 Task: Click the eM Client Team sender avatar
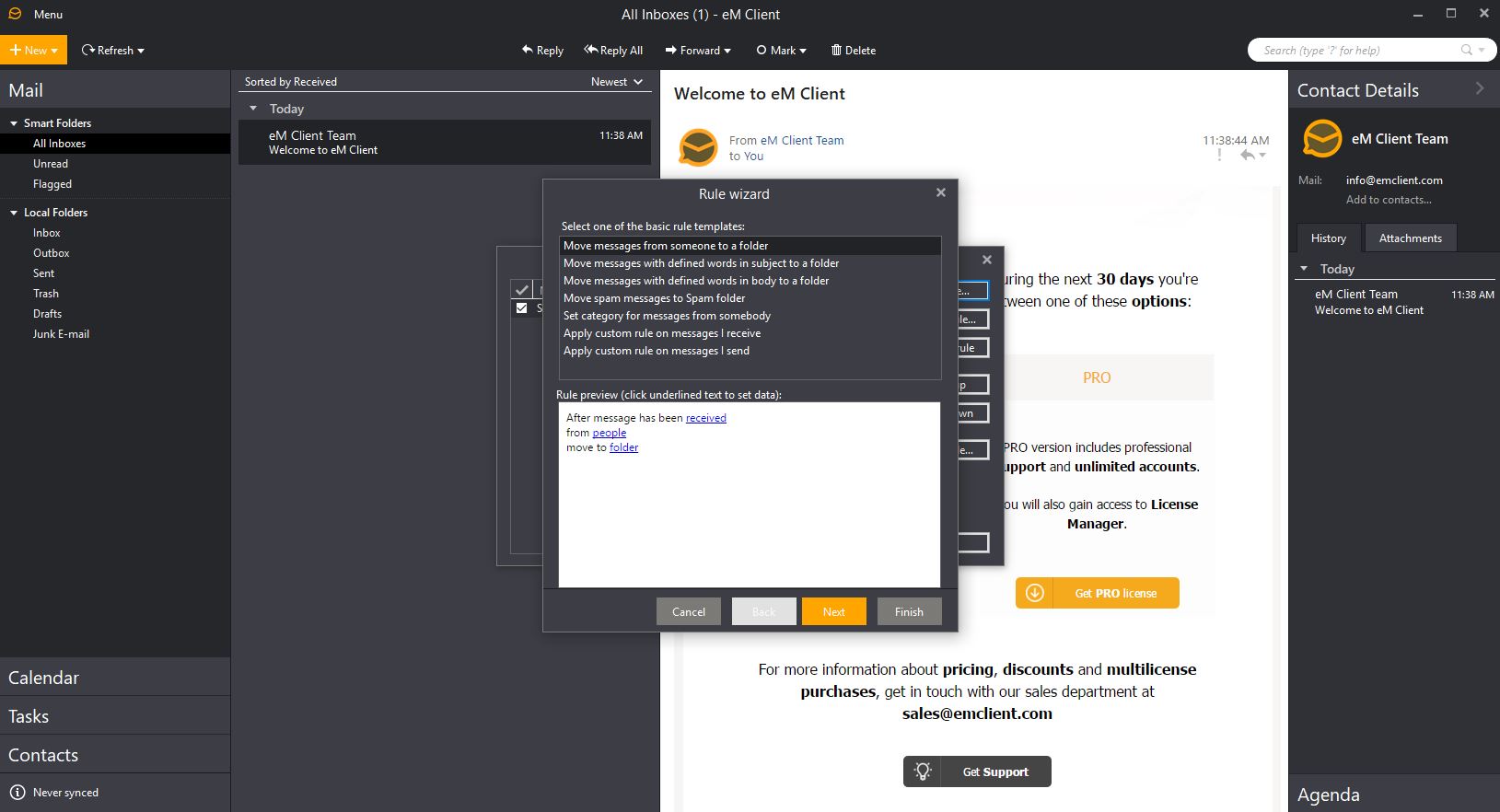pyautogui.click(x=698, y=147)
